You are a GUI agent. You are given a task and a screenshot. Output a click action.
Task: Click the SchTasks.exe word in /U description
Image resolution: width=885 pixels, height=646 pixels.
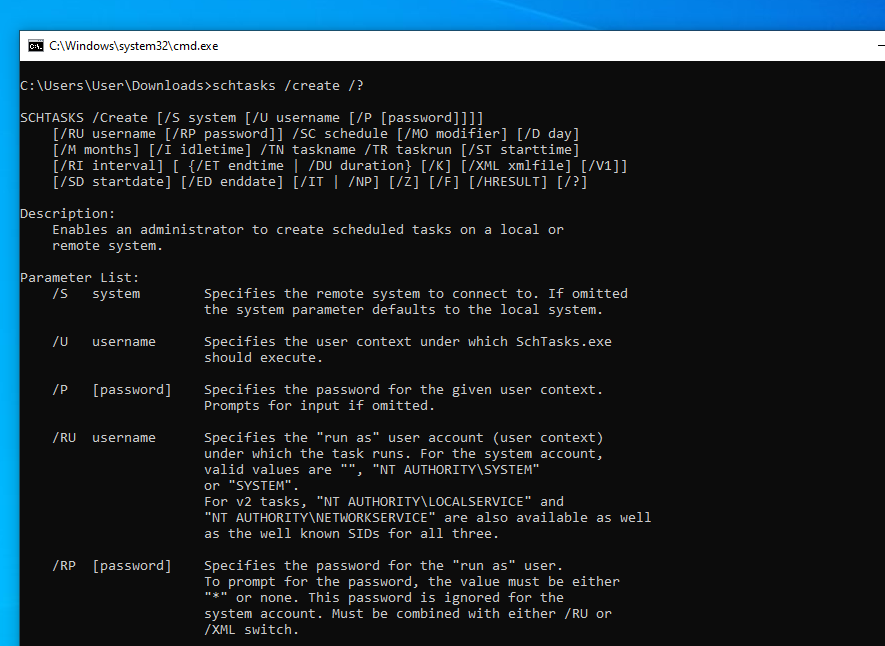(x=564, y=342)
